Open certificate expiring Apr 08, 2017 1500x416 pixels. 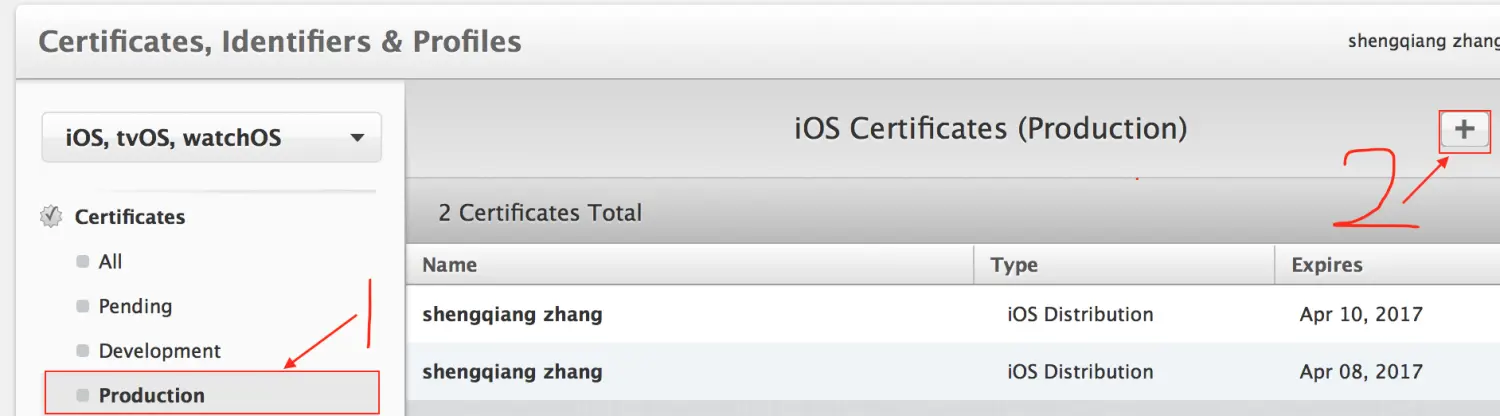click(x=512, y=373)
